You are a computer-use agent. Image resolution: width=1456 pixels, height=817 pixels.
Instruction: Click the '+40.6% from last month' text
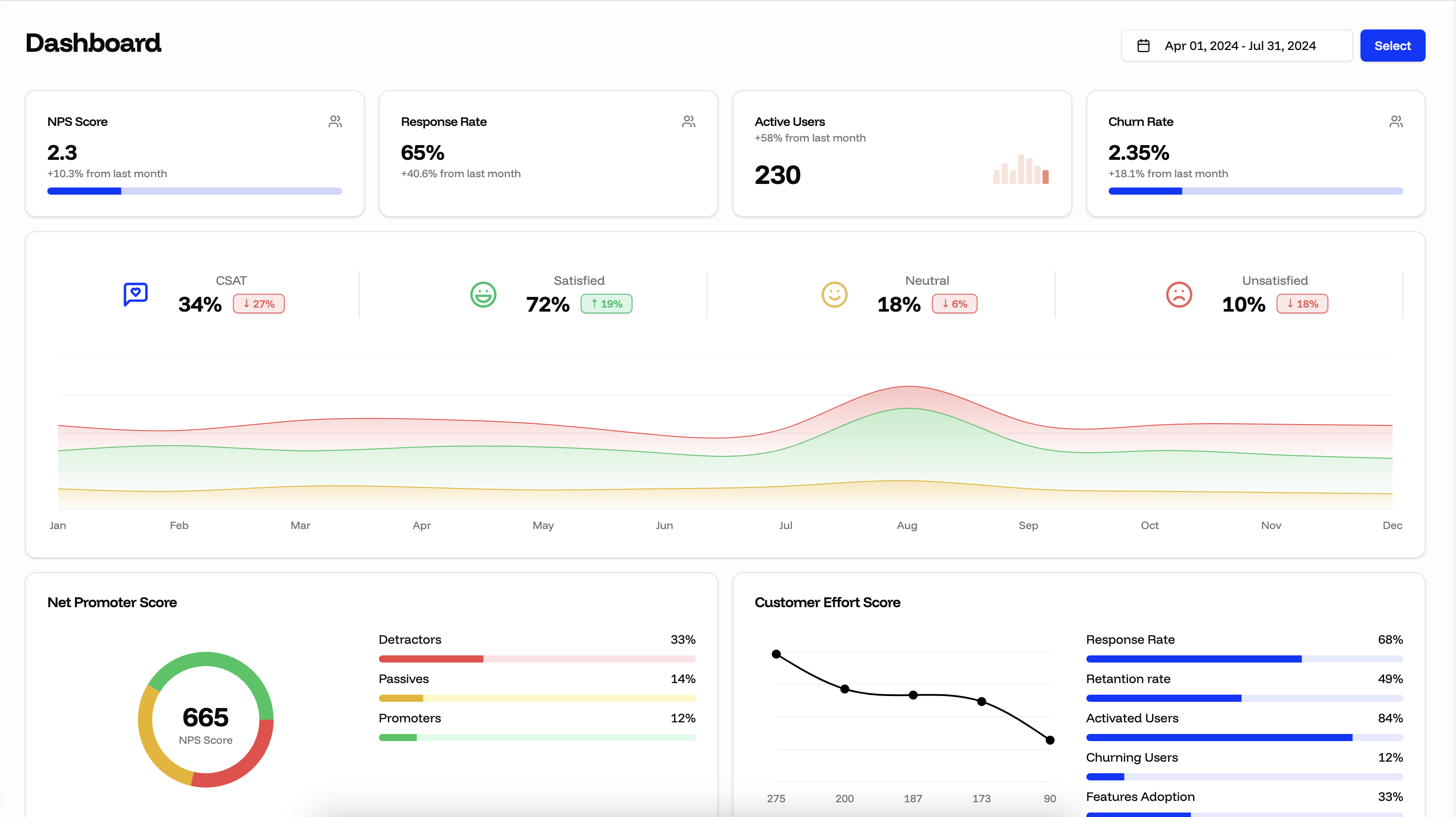pos(461,174)
